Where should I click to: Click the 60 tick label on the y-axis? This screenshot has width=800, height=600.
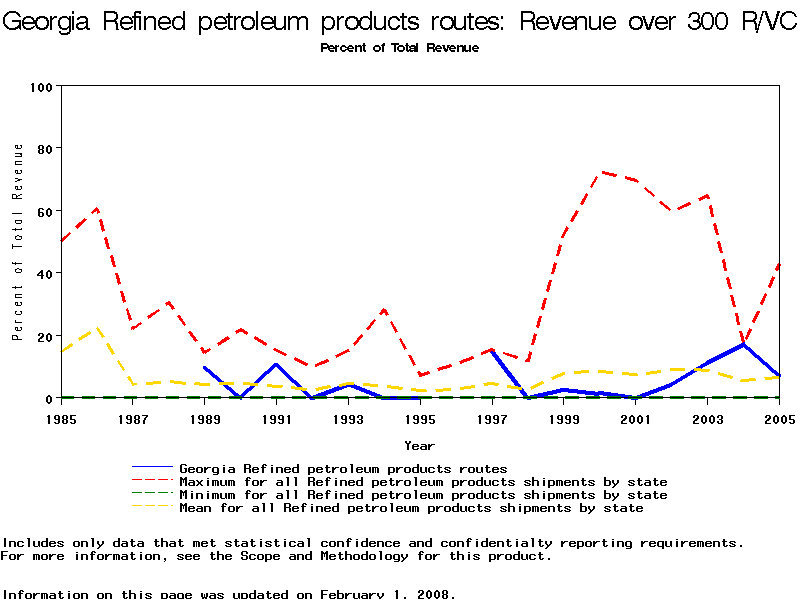[x=43, y=211]
